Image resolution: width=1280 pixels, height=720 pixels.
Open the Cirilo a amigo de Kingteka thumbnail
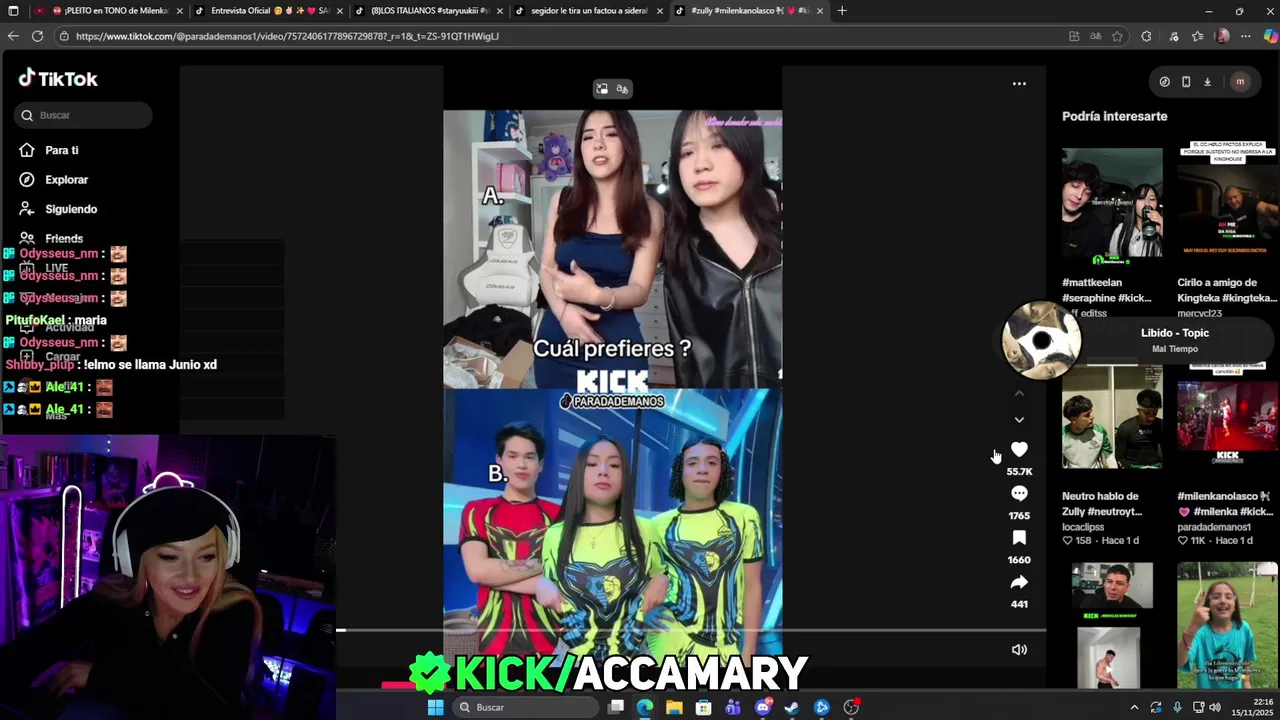(x=1227, y=199)
